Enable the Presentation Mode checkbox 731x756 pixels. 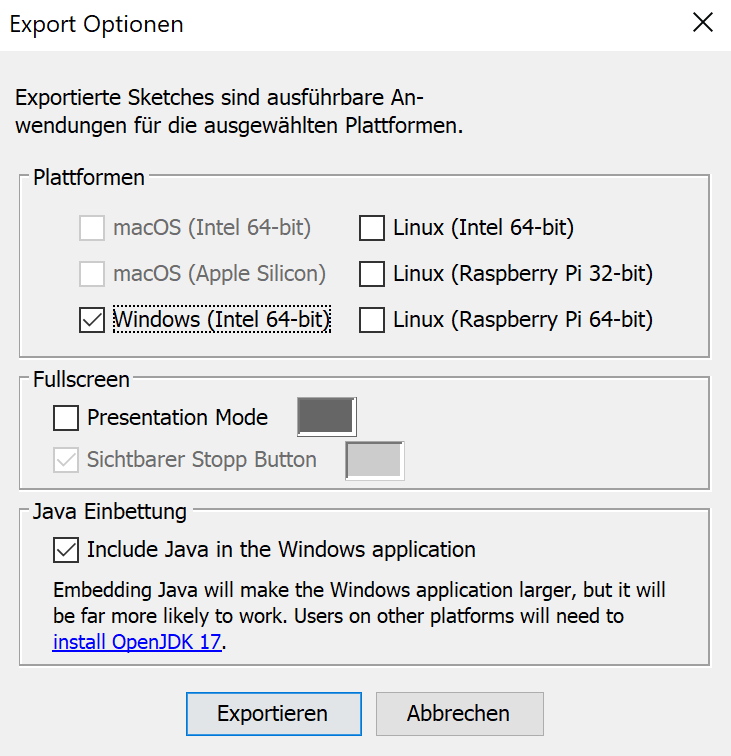tap(66, 417)
